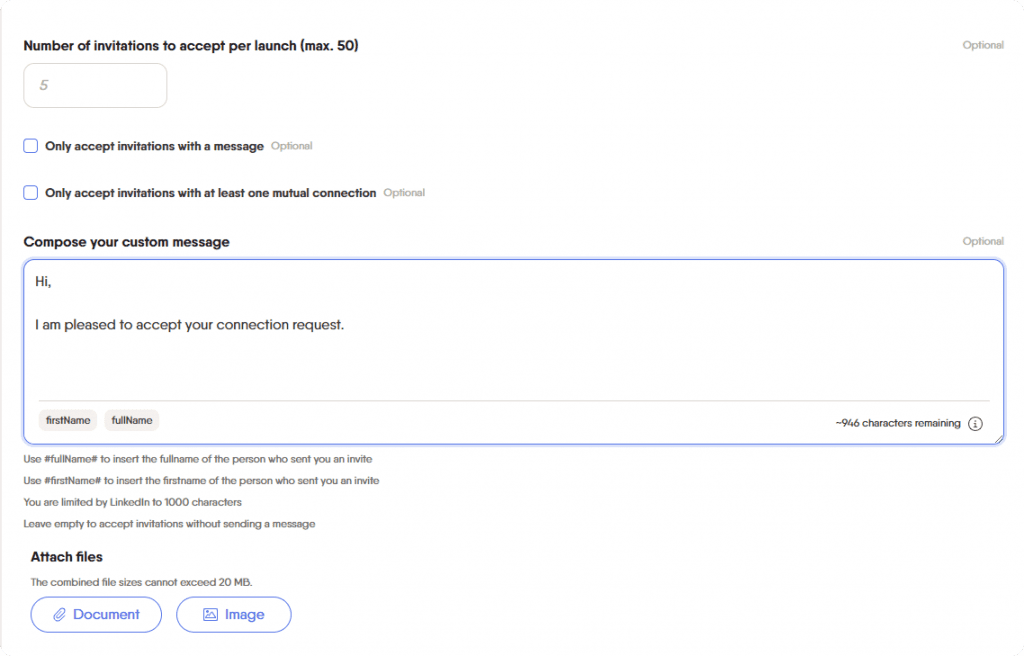Click the 'Compose your custom message' label
Viewport: 1024px width, 656px height.
[x=126, y=241]
